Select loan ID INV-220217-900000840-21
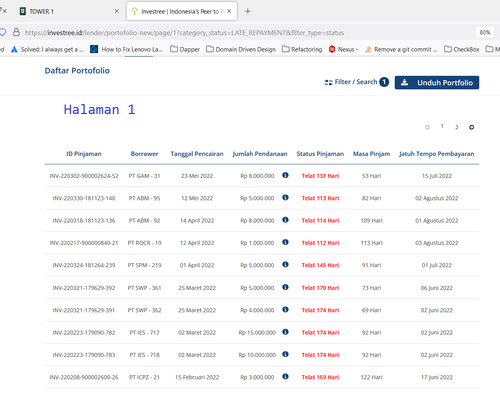The height and width of the screenshot is (404, 500). (x=84, y=243)
